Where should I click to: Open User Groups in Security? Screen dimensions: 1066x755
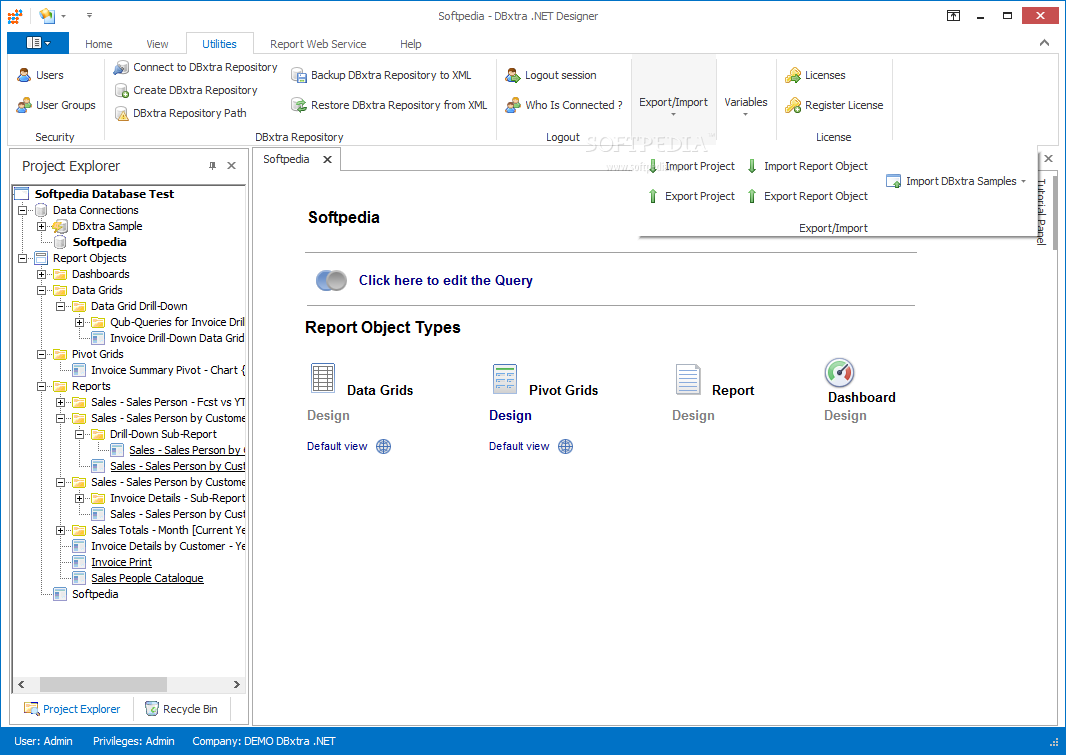56,105
